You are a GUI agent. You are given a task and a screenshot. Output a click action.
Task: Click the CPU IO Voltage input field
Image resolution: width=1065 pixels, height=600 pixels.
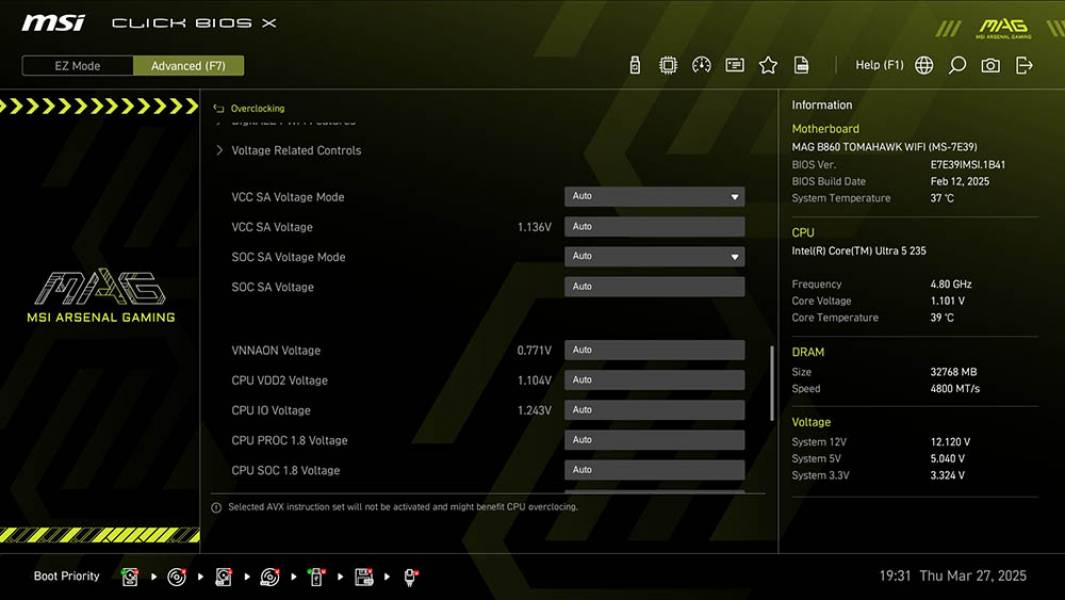pyautogui.click(x=654, y=410)
